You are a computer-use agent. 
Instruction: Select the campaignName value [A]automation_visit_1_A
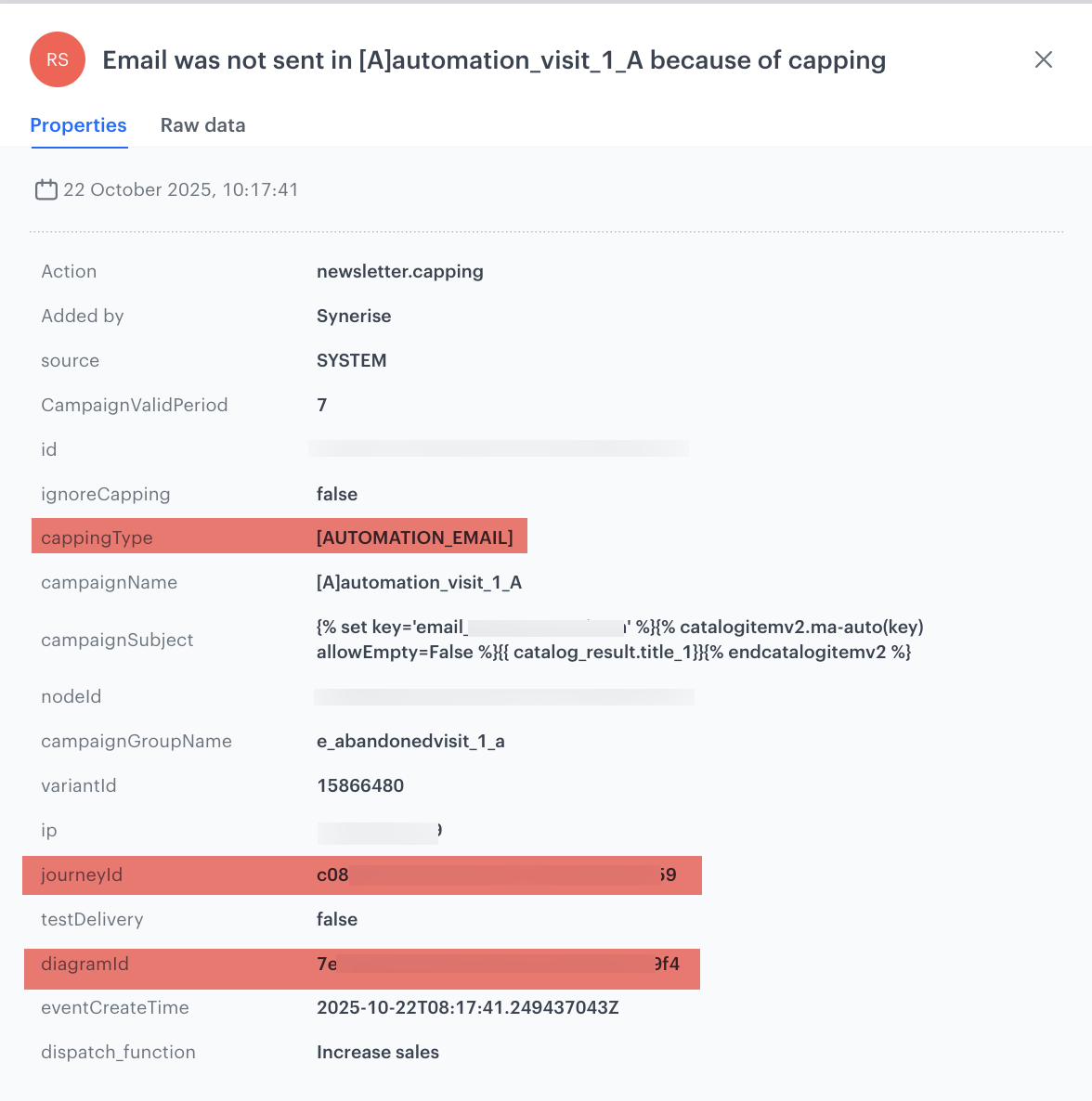pos(420,582)
